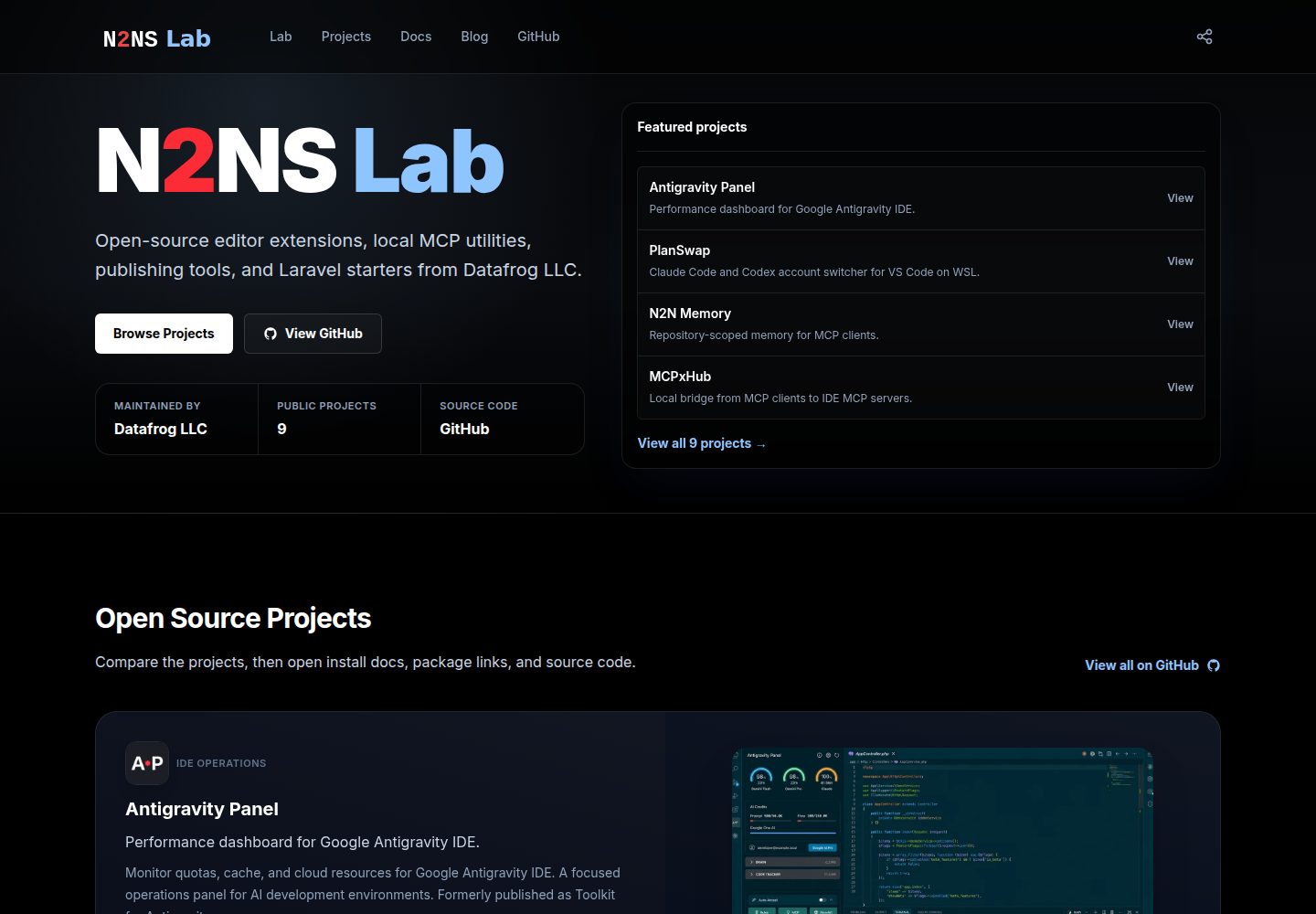Screen dimensions: 1316x914
Task: Click the N2NS Lab logo in the header
Action: click(157, 38)
